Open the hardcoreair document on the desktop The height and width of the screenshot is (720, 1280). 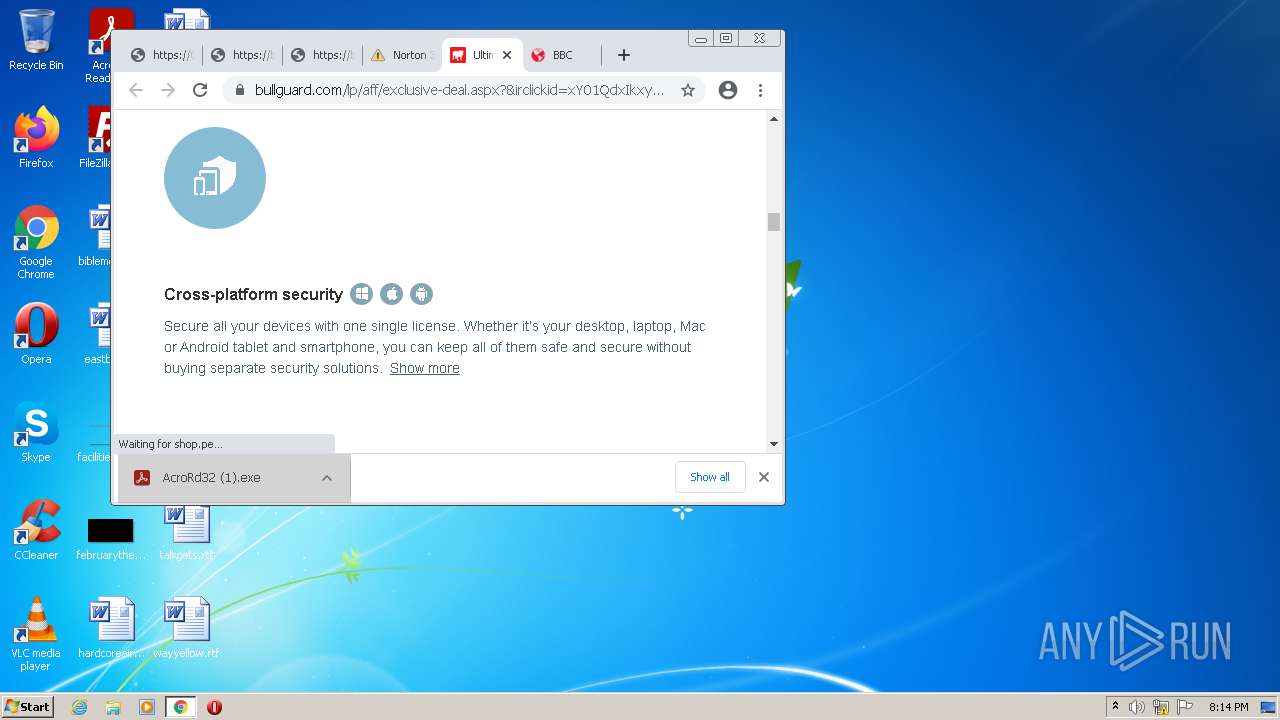click(x=111, y=628)
